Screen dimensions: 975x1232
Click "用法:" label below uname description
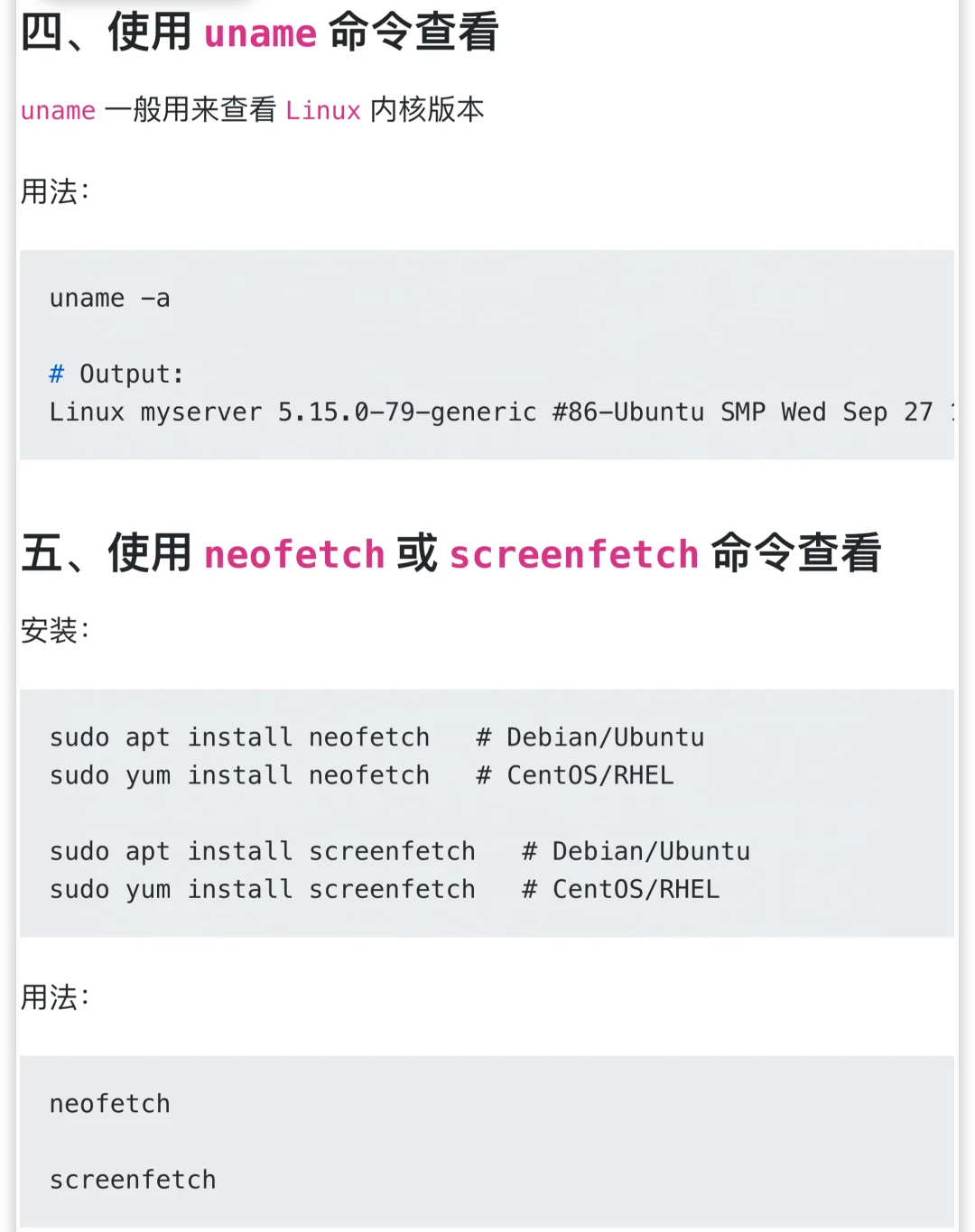(x=55, y=191)
